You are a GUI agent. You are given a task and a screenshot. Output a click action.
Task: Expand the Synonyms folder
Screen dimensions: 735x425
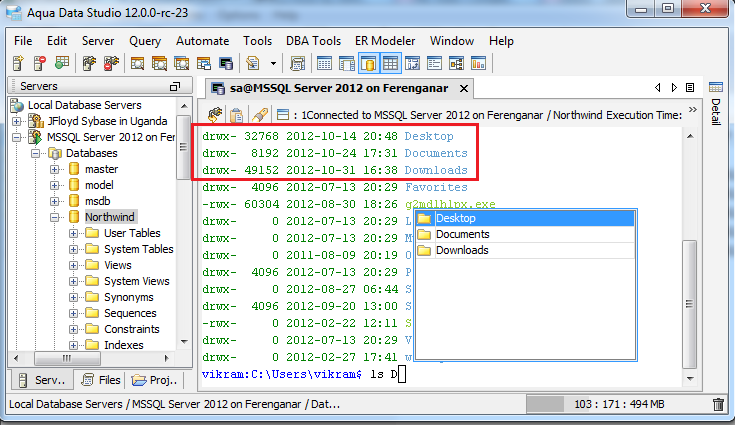click(73, 297)
